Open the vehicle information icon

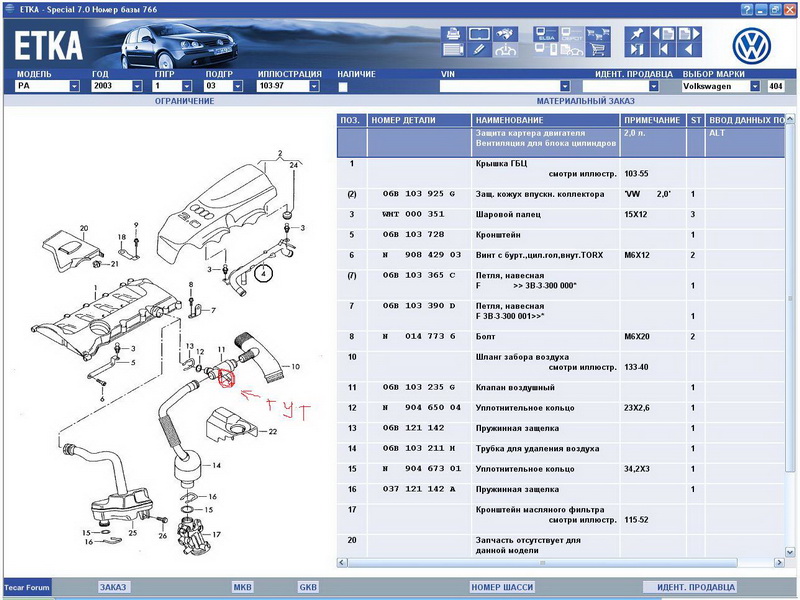[x=505, y=49]
